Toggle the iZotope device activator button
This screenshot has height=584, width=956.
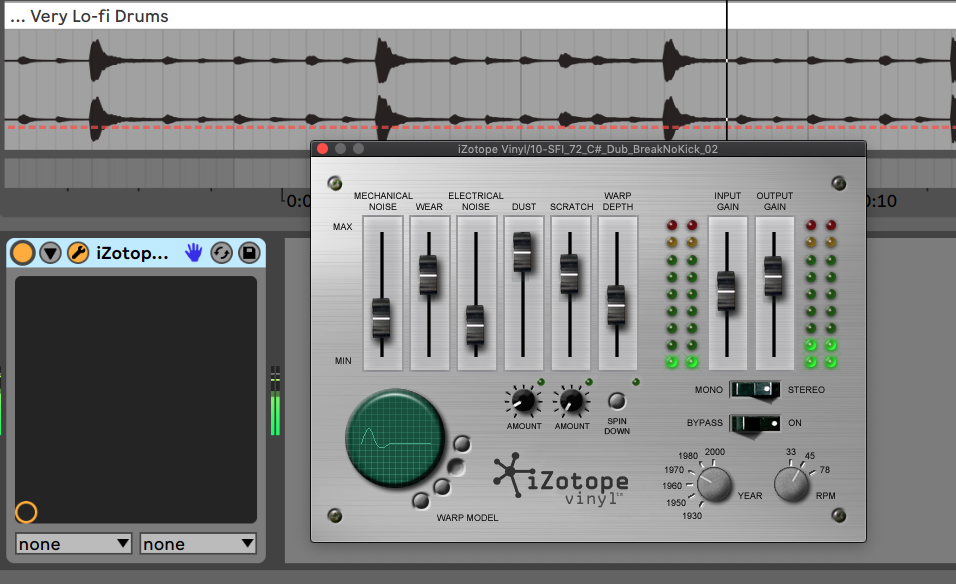23,252
